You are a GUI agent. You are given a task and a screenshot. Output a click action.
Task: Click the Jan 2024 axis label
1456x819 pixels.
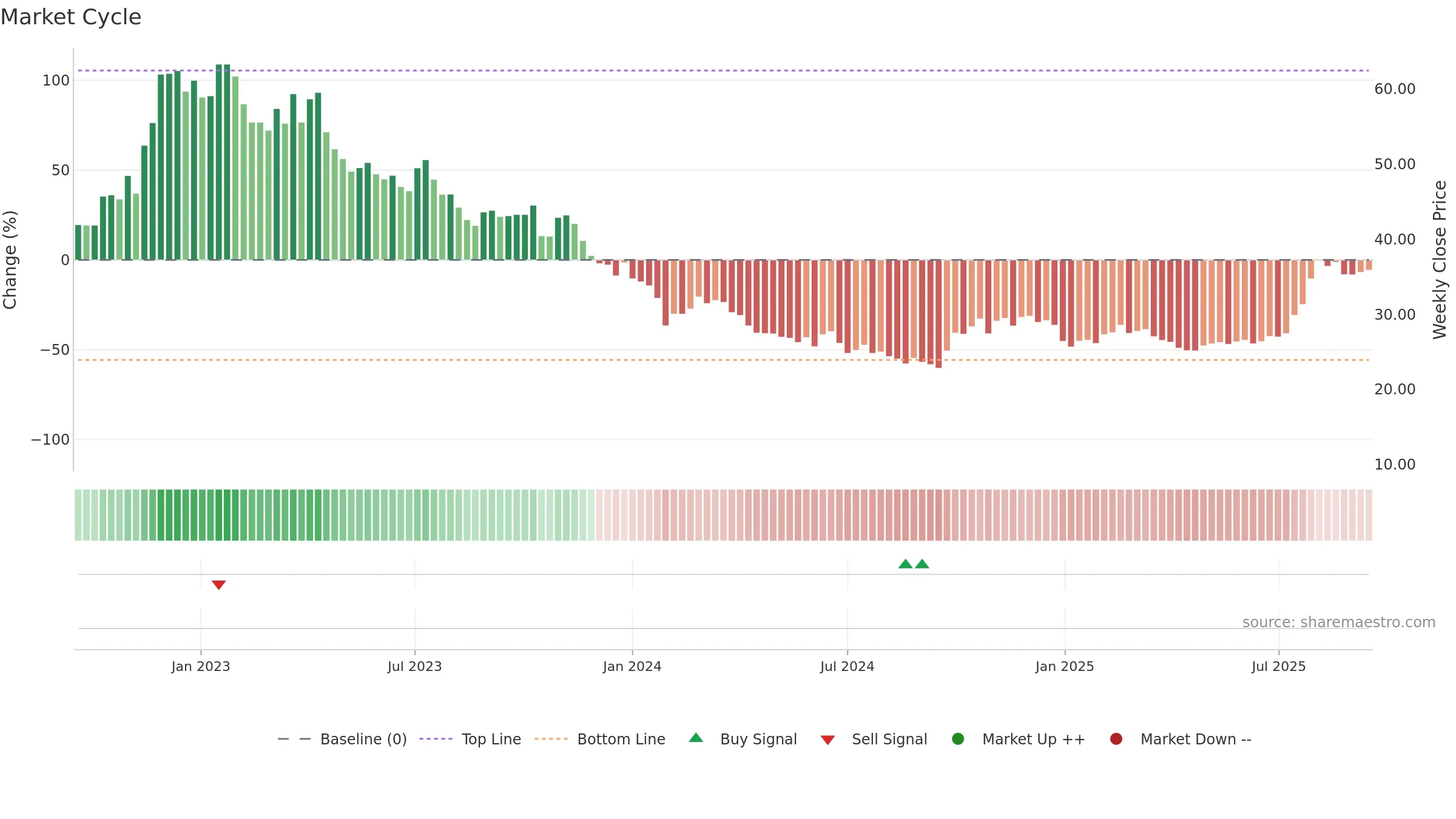click(x=632, y=666)
